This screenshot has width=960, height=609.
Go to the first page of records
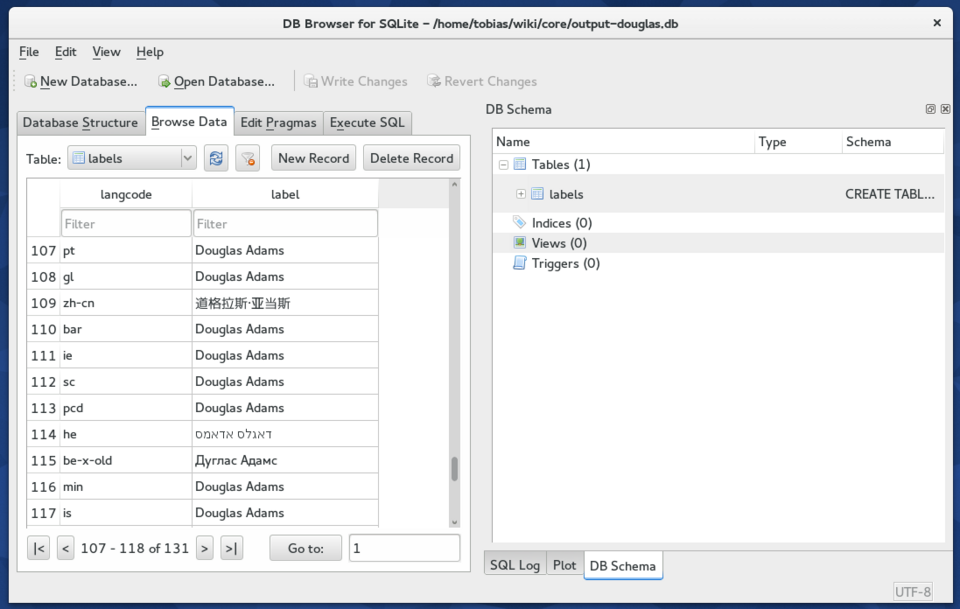coord(39,548)
